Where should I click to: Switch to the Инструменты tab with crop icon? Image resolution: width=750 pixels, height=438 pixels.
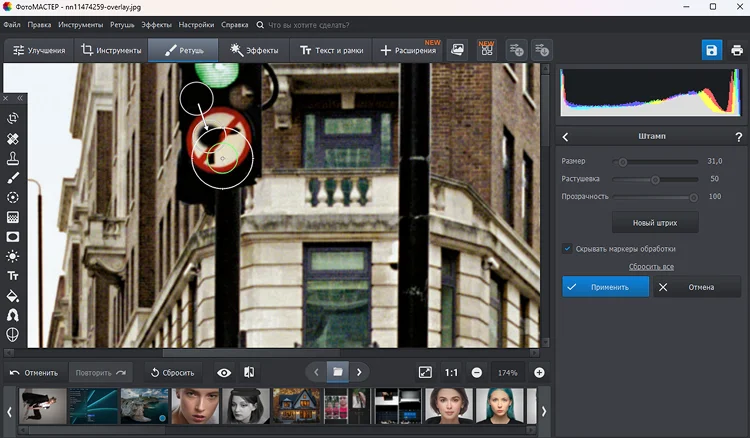[x=111, y=50]
